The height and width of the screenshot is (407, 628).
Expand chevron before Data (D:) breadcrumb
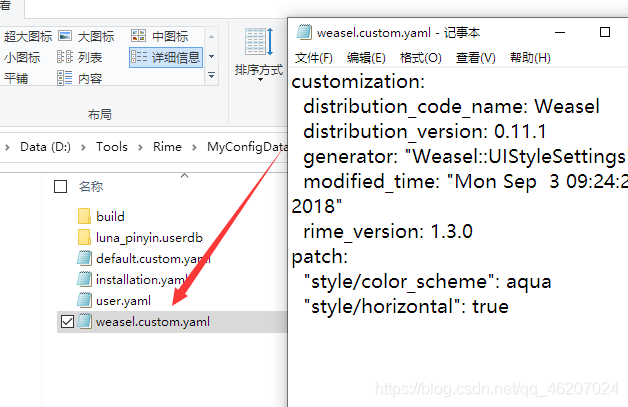[x=7, y=147]
